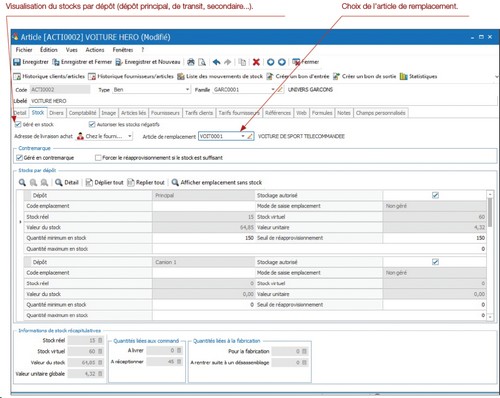Switch to Comptabilité tab

pos(83,113)
